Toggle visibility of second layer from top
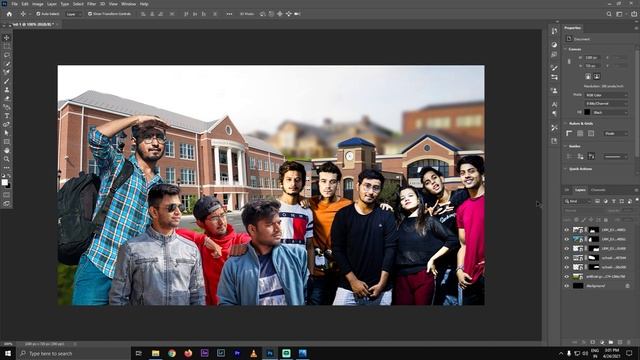640x360 pixels. click(x=566, y=239)
